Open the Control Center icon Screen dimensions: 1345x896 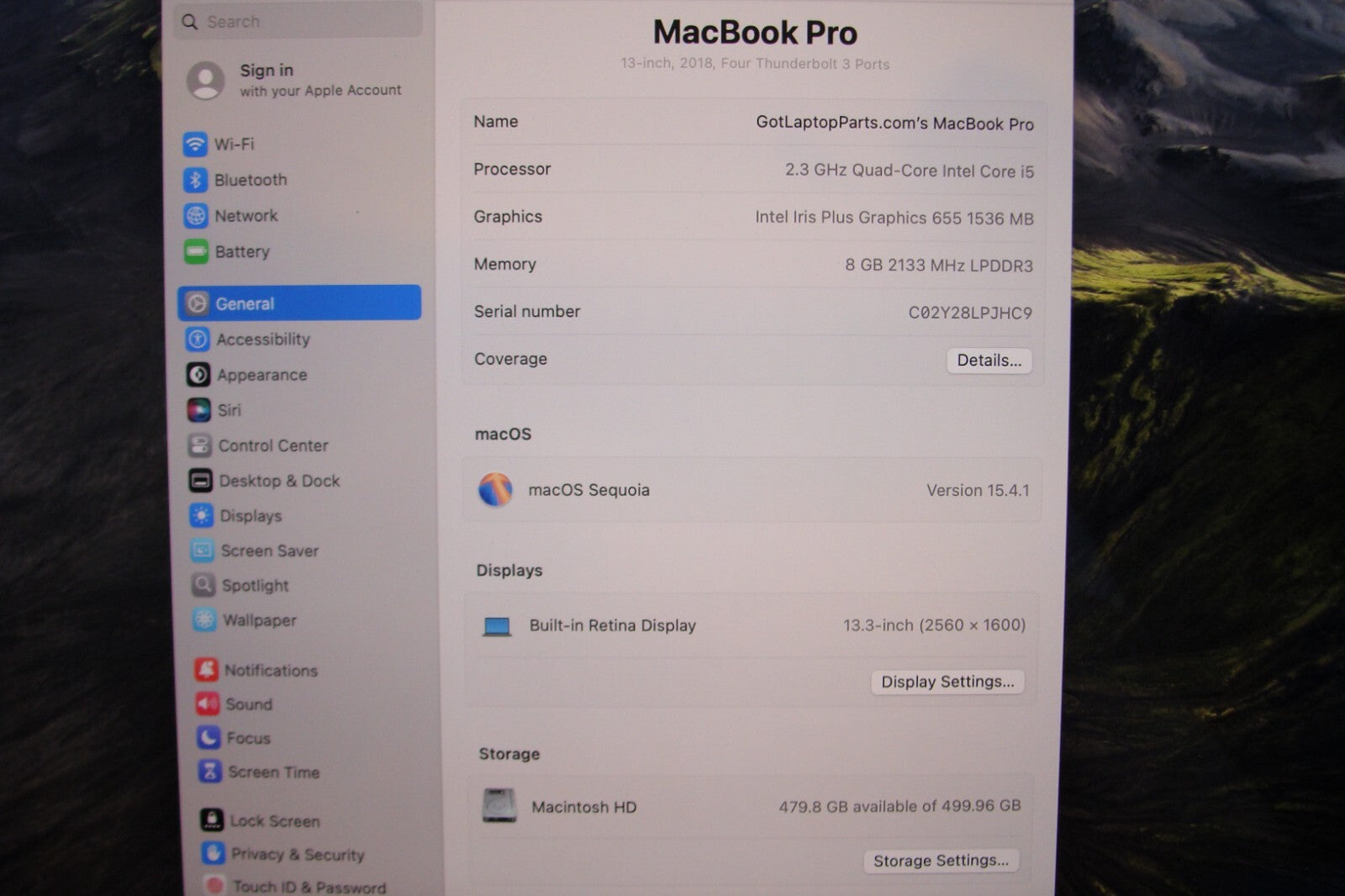pyautogui.click(x=200, y=445)
